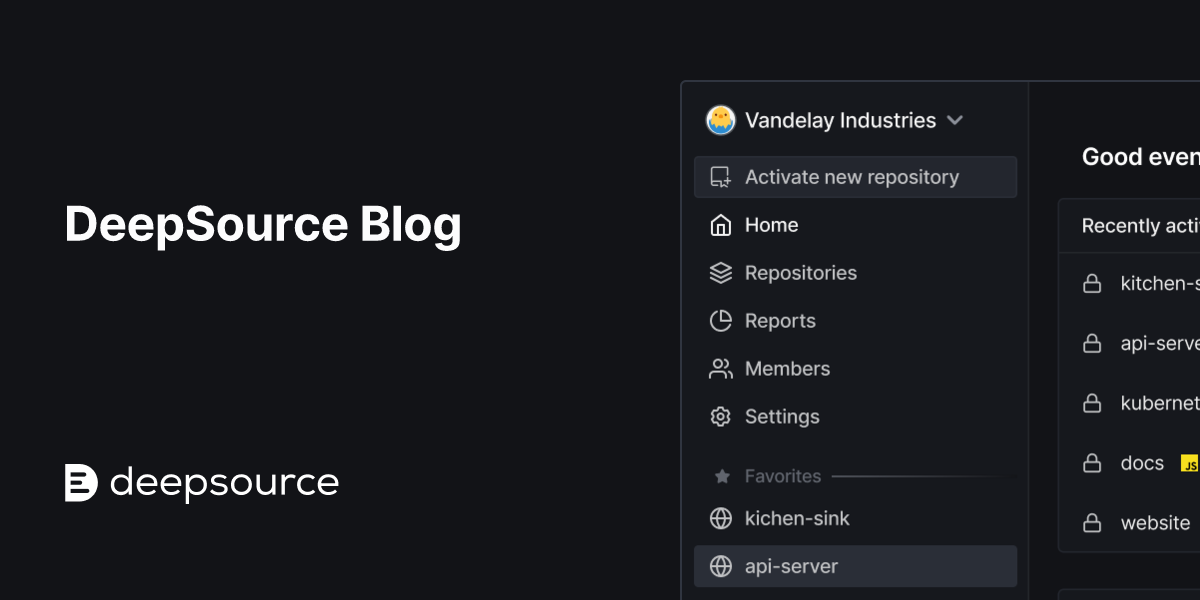This screenshot has width=1200, height=600.
Task: Click the Members people icon
Action: coord(720,368)
